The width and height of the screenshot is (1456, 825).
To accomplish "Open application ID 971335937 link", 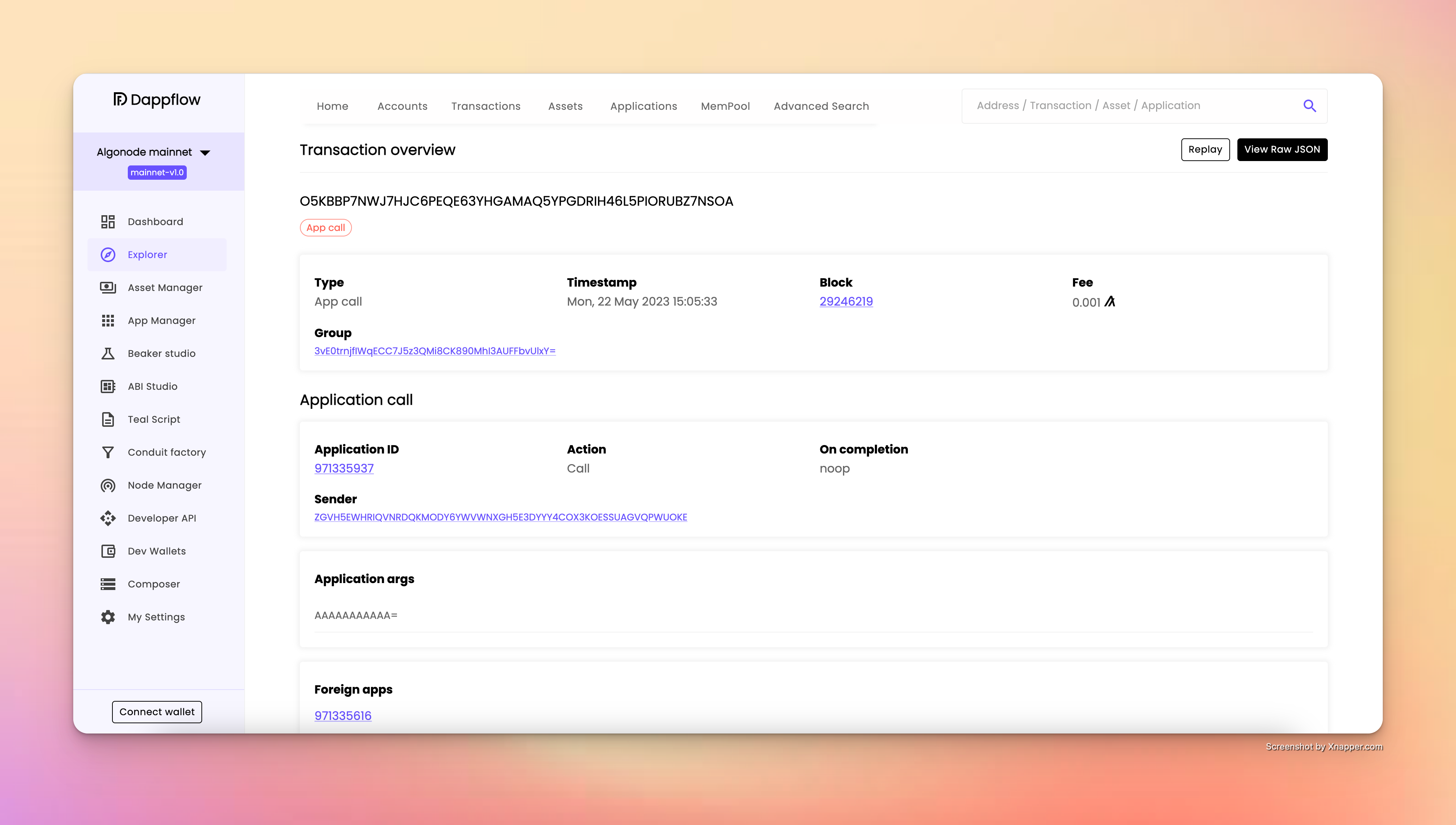I will coord(343,468).
